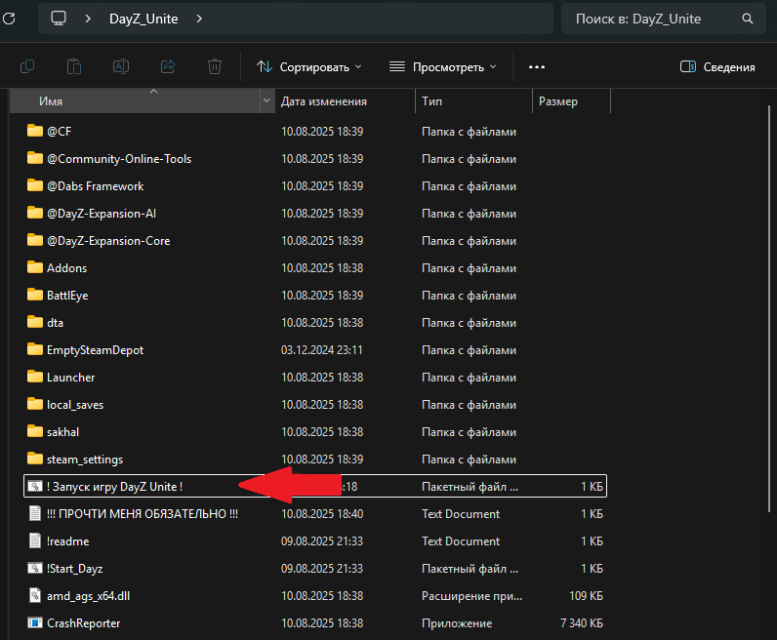Sort by Дата изменения column header
777x640 pixels.
tap(345, 101)
